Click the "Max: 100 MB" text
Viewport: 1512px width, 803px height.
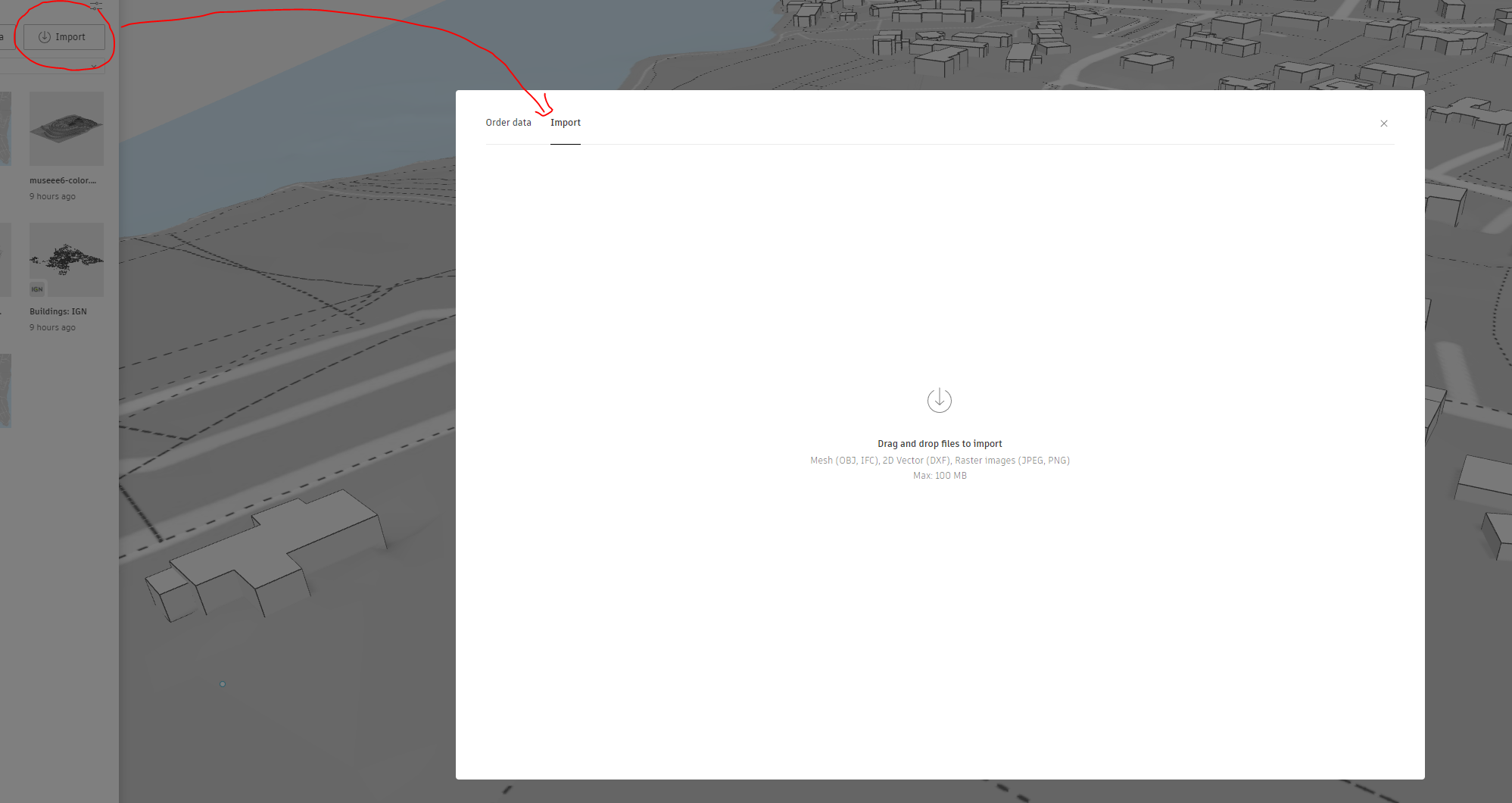940,476
